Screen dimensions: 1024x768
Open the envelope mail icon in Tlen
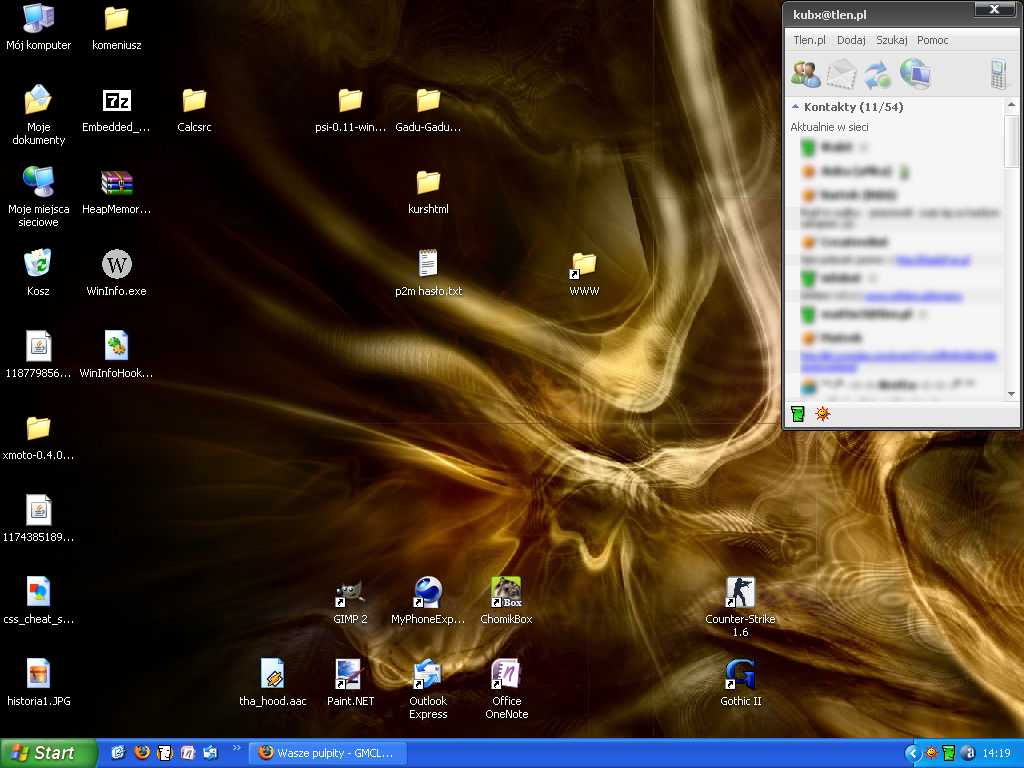pos(842,74)
